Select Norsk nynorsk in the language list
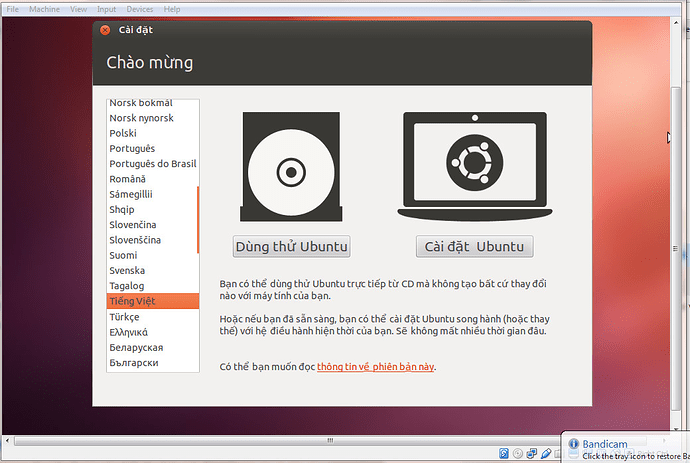 [152, 118]
